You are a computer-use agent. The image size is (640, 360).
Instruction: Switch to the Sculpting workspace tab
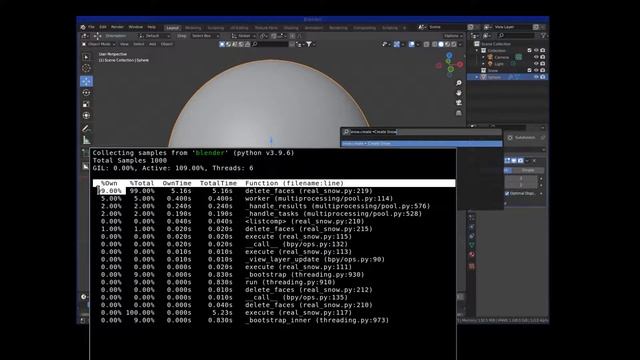[216, 28]
